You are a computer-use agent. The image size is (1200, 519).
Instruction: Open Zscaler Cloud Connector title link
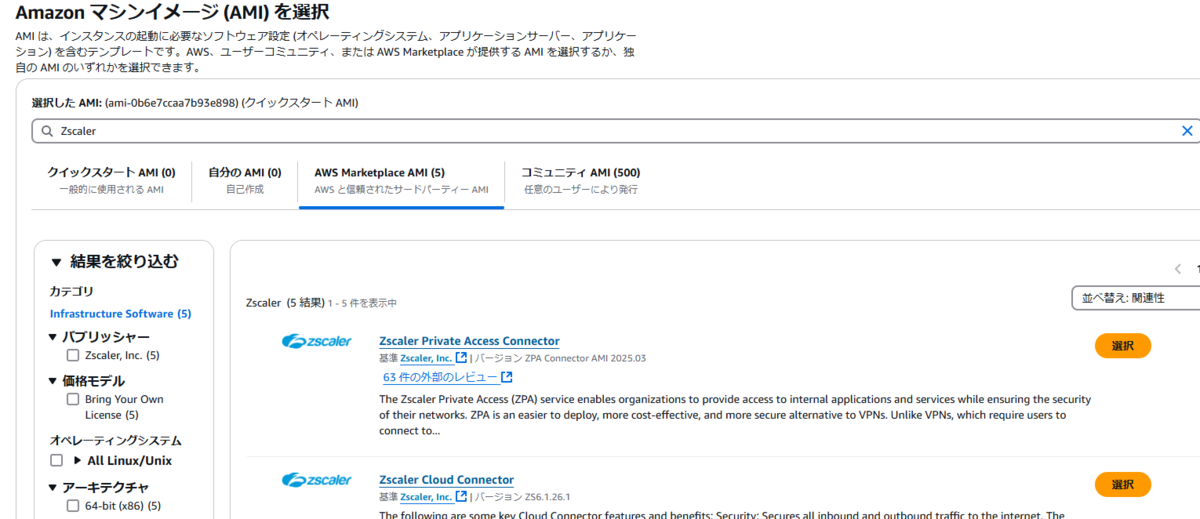(446, 480)
